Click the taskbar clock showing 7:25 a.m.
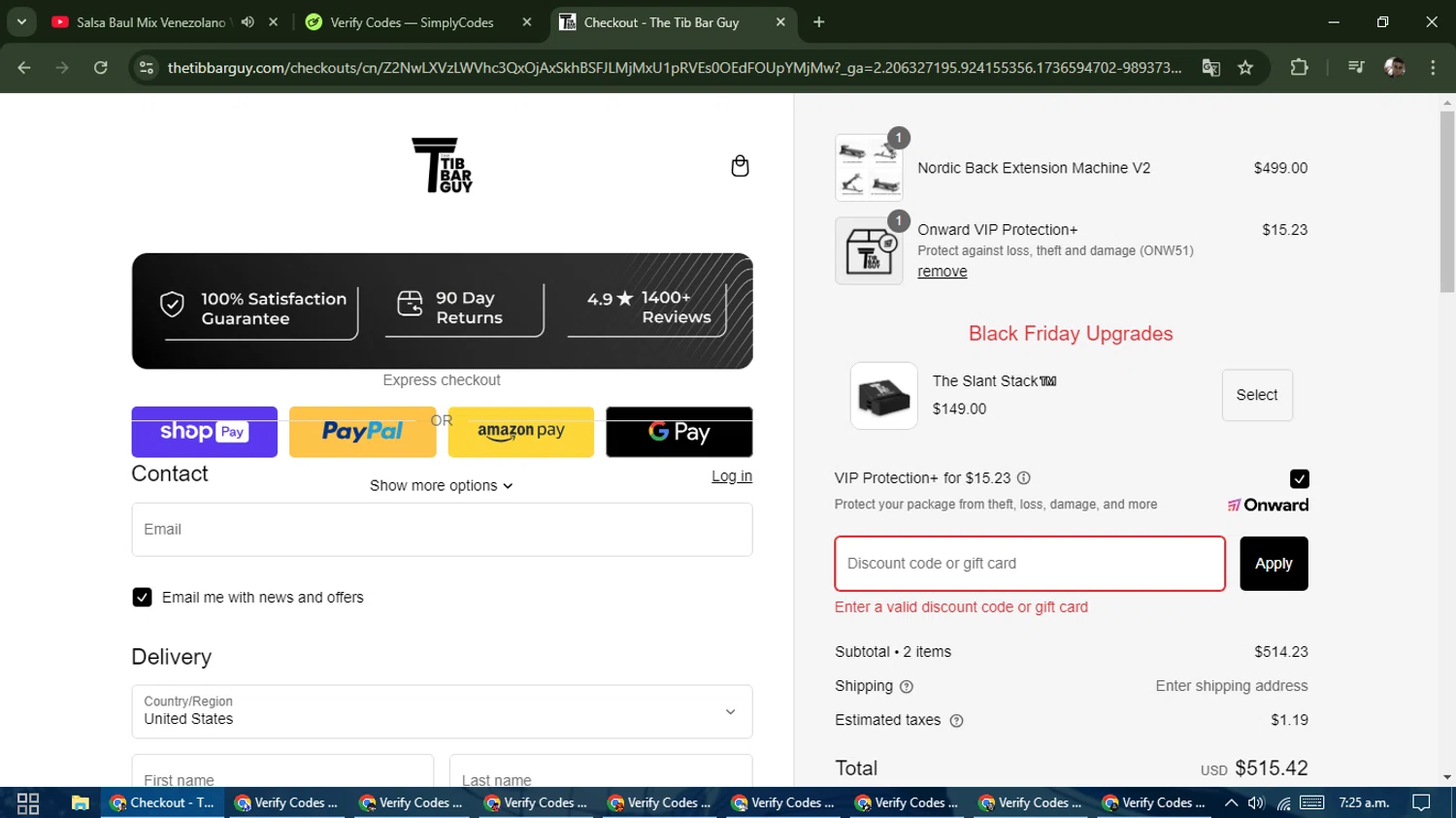This screenshot has height=818, width=1456. 1364,803
